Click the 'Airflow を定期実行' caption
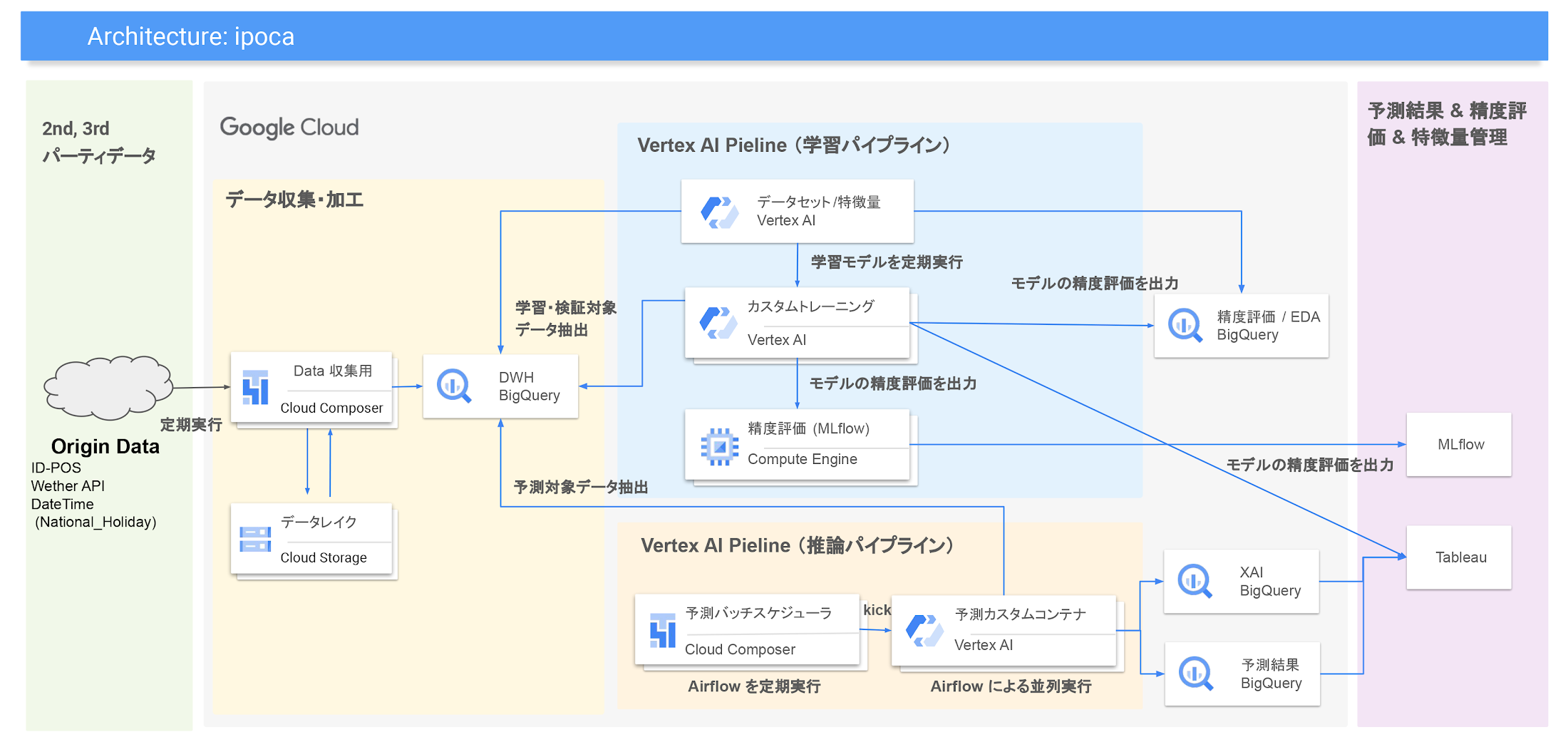1568x747 pixels. (754, 686)
